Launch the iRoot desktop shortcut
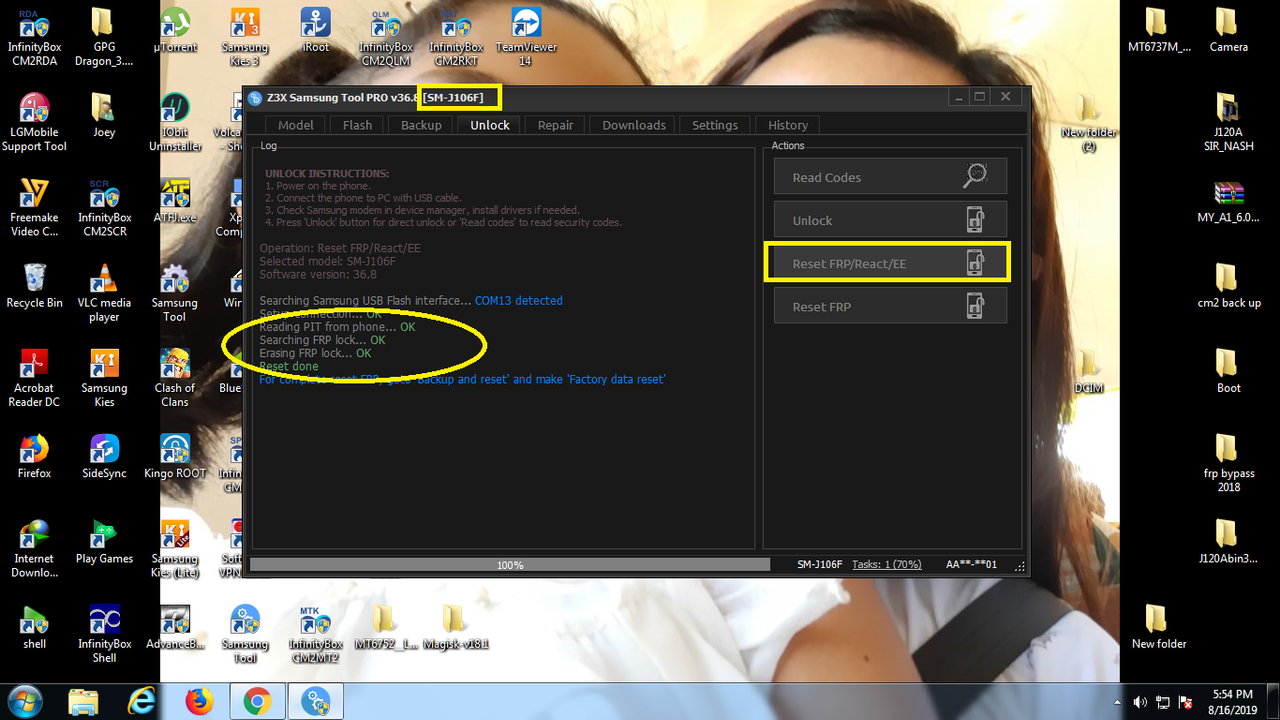The width and height of the screenshot is (1280, 720). [315, 31]
